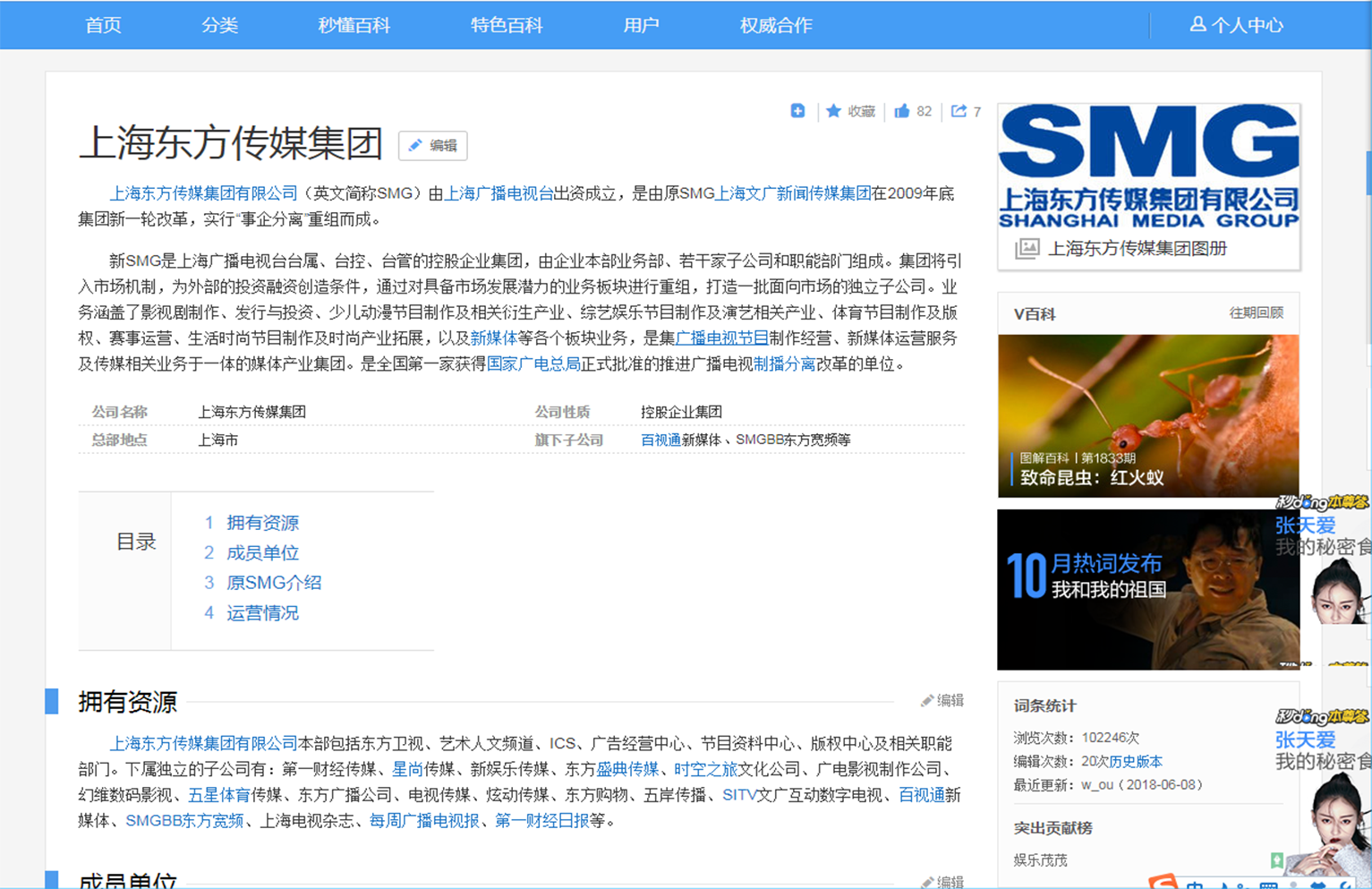Open the 致命昆虫:红火蚁 thumbnail
1372x889 pixels.
pyautogui.click(x=1148, y=415)
